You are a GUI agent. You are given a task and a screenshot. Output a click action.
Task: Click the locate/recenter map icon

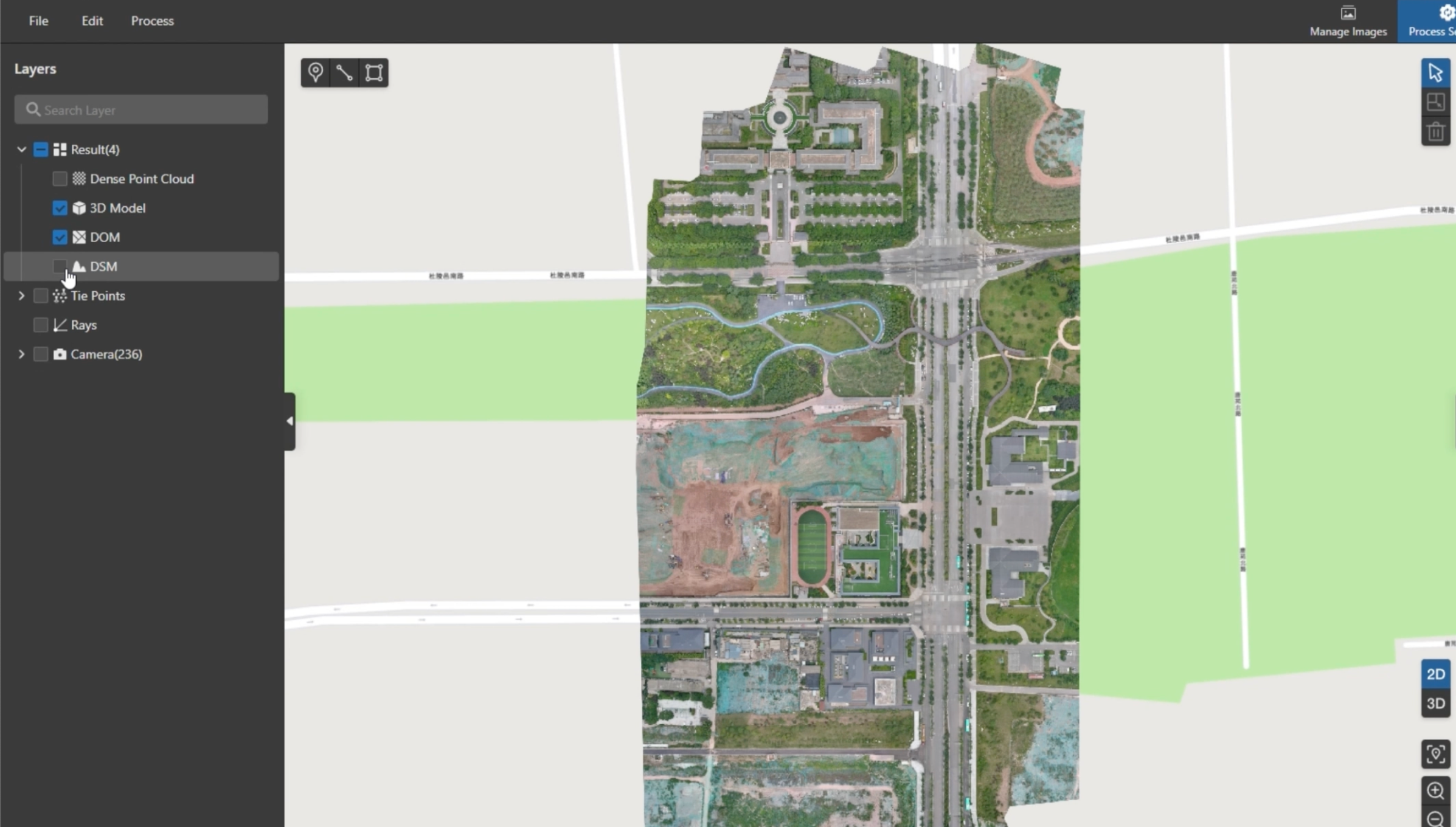(x=1435, y=755)
